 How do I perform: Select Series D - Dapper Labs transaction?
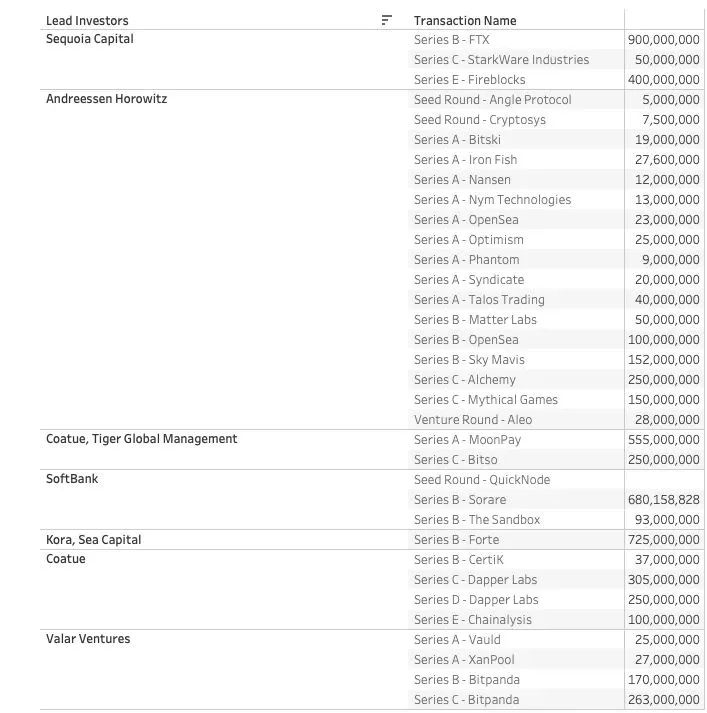click(x=476, y=600)
